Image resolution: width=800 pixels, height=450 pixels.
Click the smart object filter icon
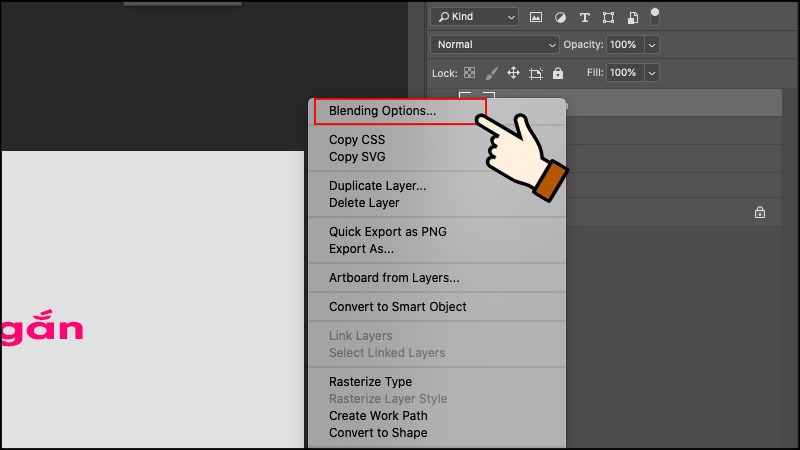(x=632, y=17)
